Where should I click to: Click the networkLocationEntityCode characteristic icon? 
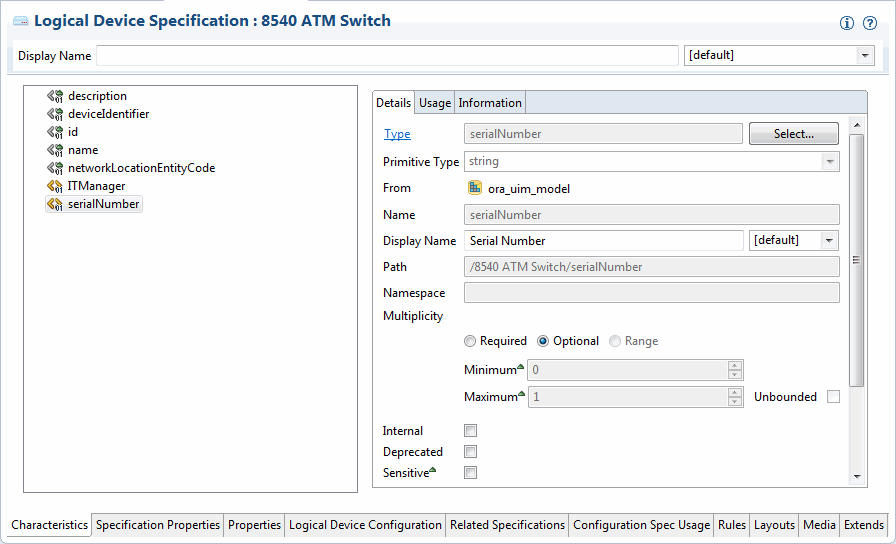tap(55, 168)
